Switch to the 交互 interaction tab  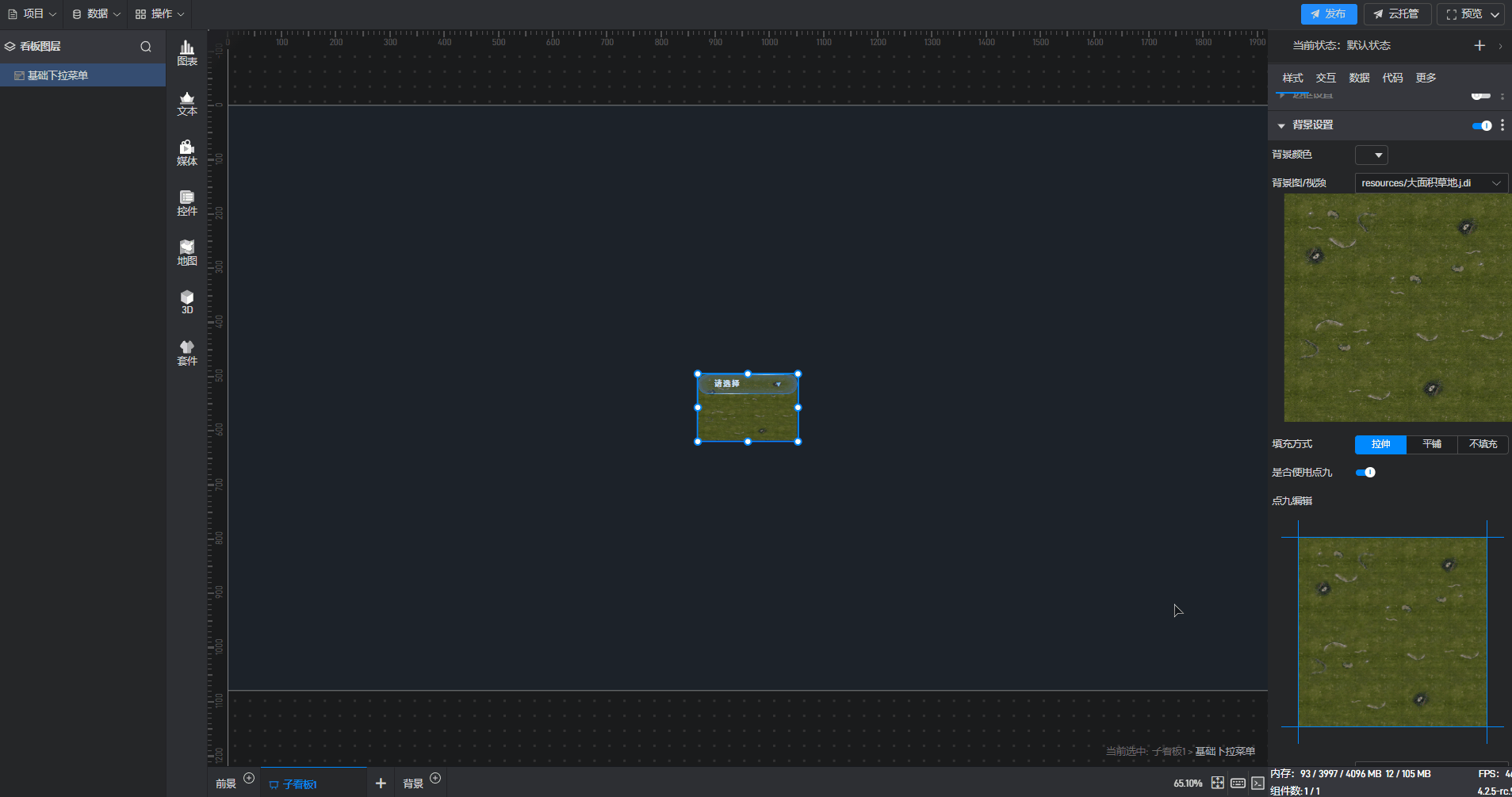tap(1326, 78)
